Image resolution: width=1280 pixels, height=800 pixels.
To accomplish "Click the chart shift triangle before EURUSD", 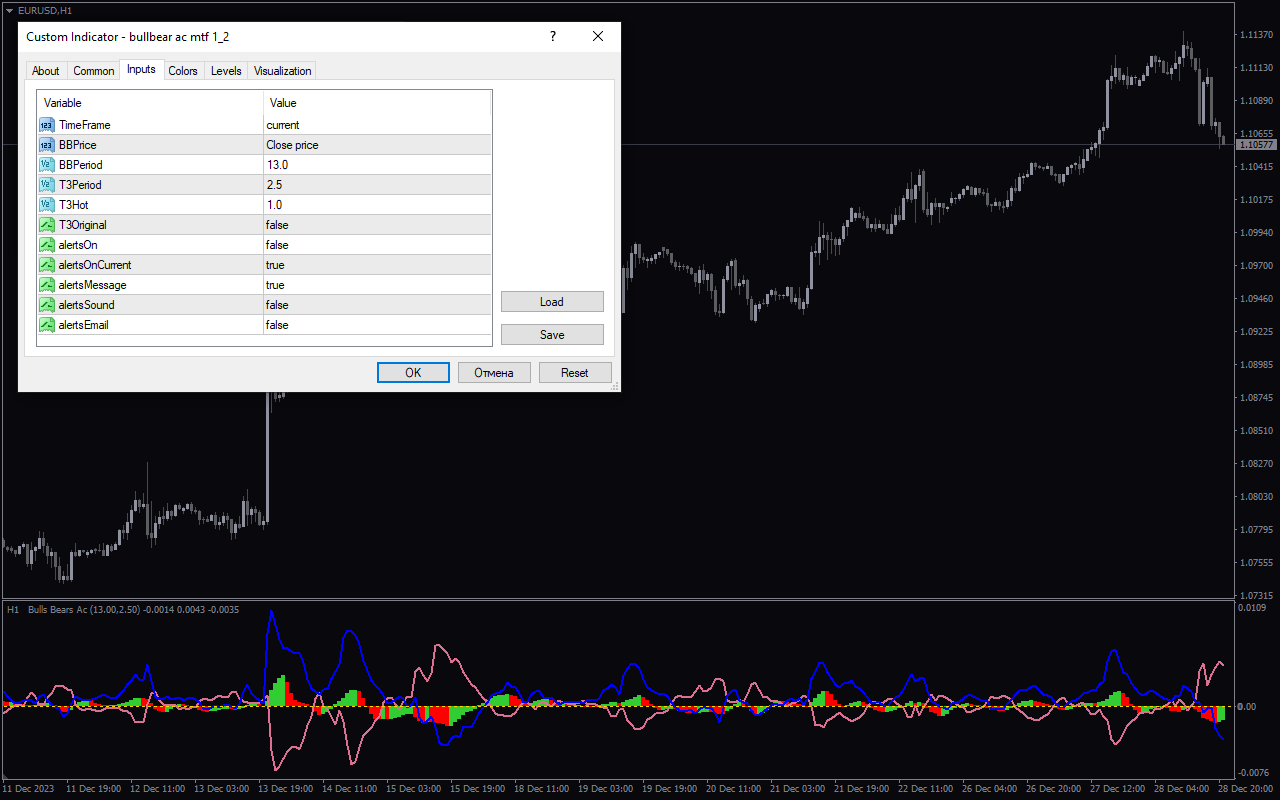I will (9, 10).
